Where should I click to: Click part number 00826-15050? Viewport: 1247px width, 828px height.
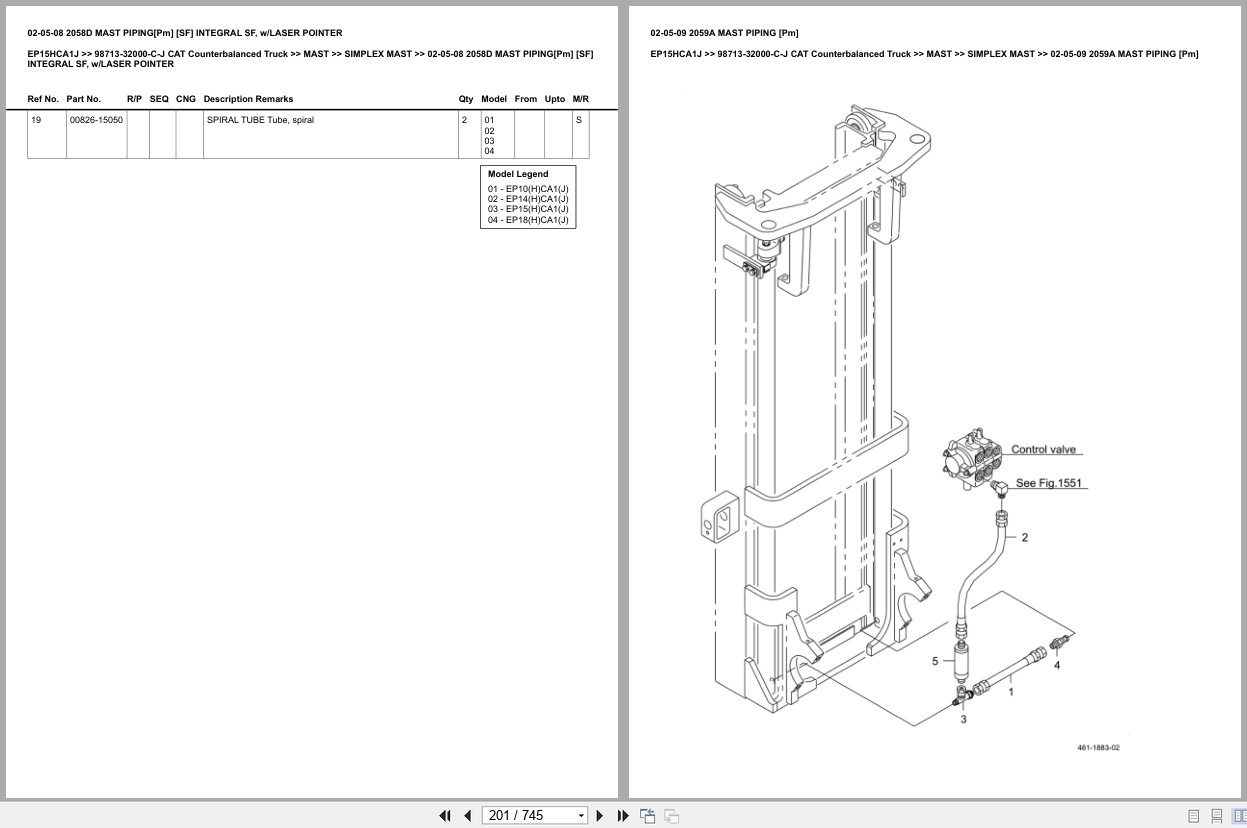[x=96, y=120]
